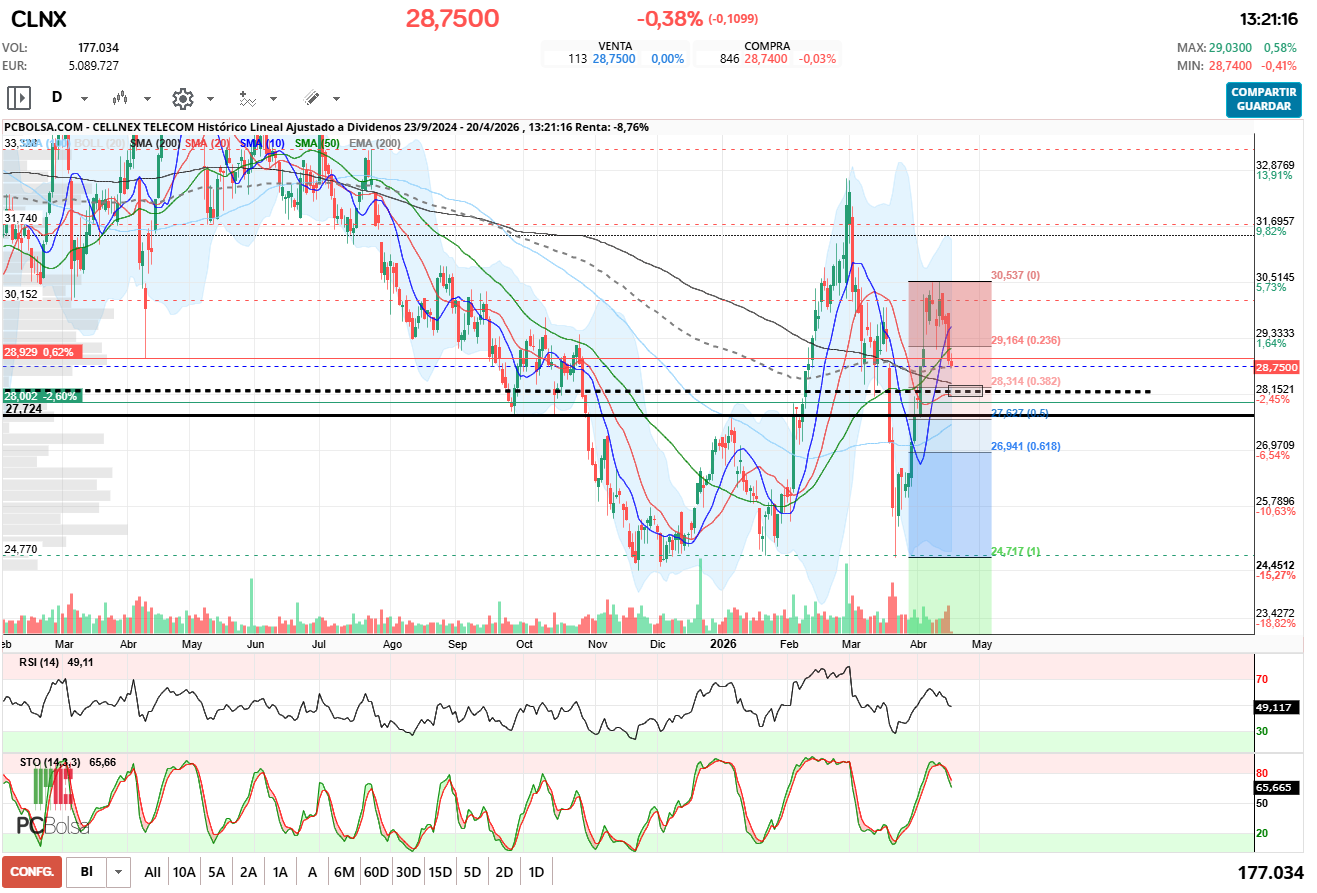Screen dimensions: 1317x893
Task: Expand the drawing tool dropdown arrow
Action: click(336, 98)
